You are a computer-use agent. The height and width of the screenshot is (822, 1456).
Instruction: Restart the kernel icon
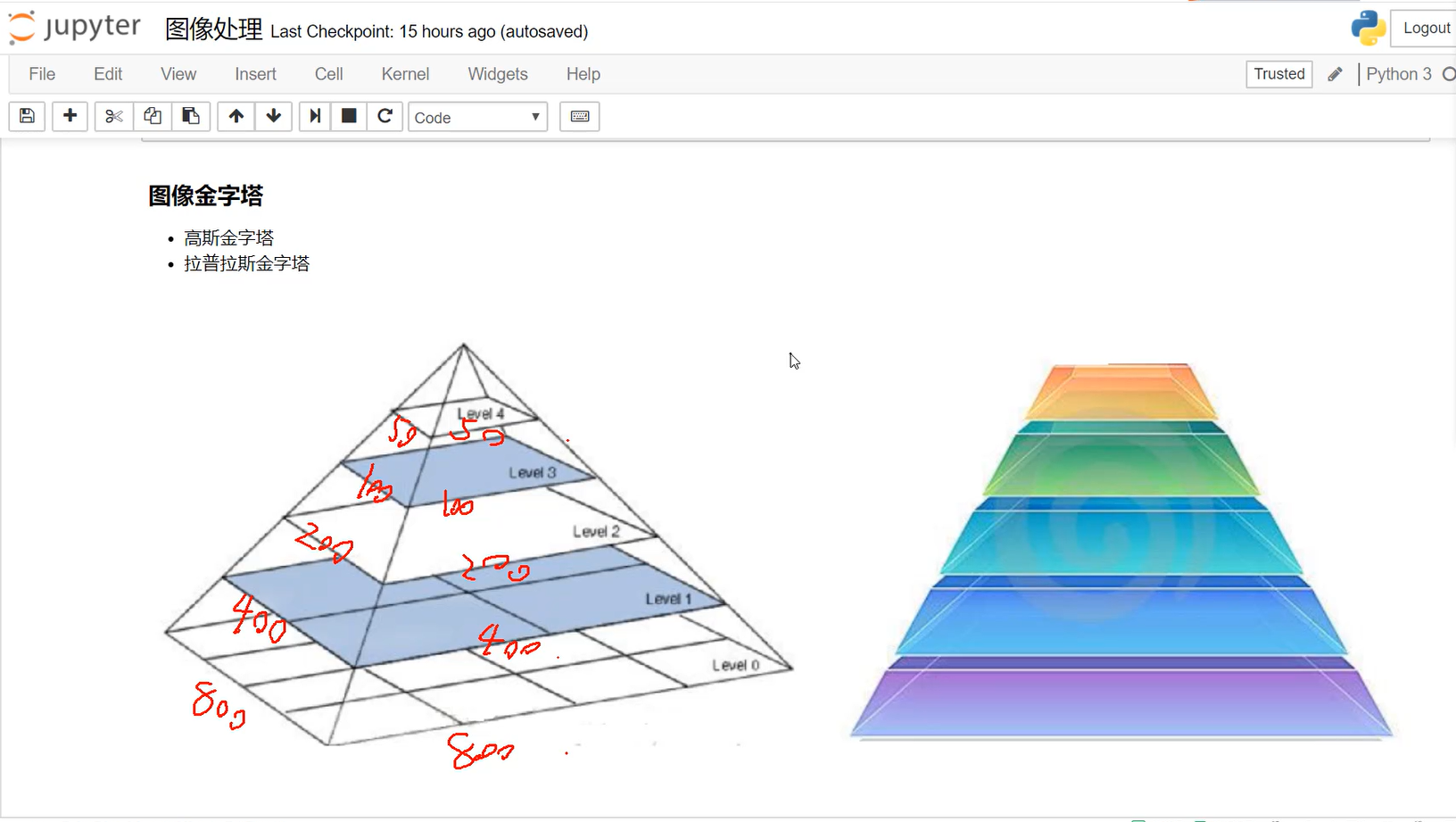(x=385, y=116)
